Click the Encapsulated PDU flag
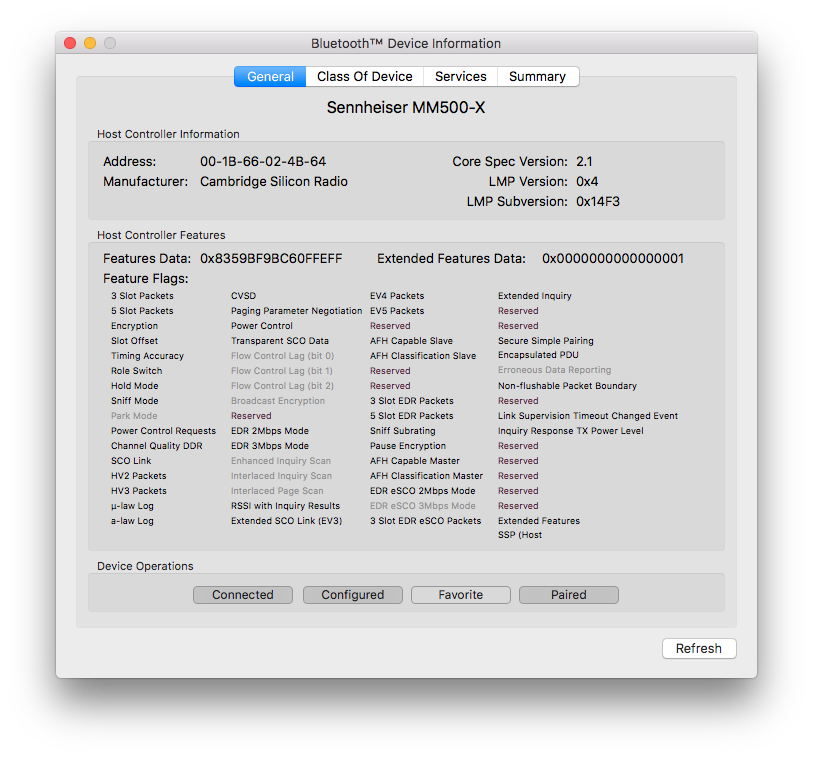The image size is (813, 758). [538, 355]
